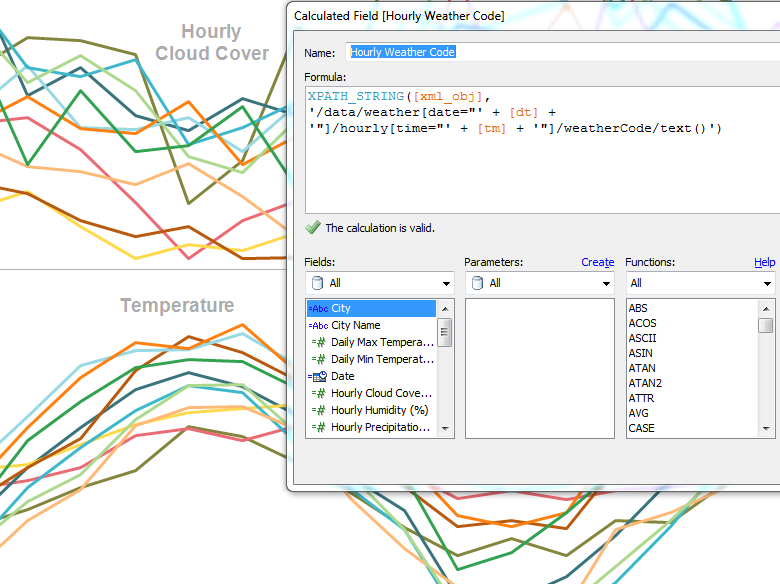
Task: Select the City field in list
Action: (x=371, y=308)
